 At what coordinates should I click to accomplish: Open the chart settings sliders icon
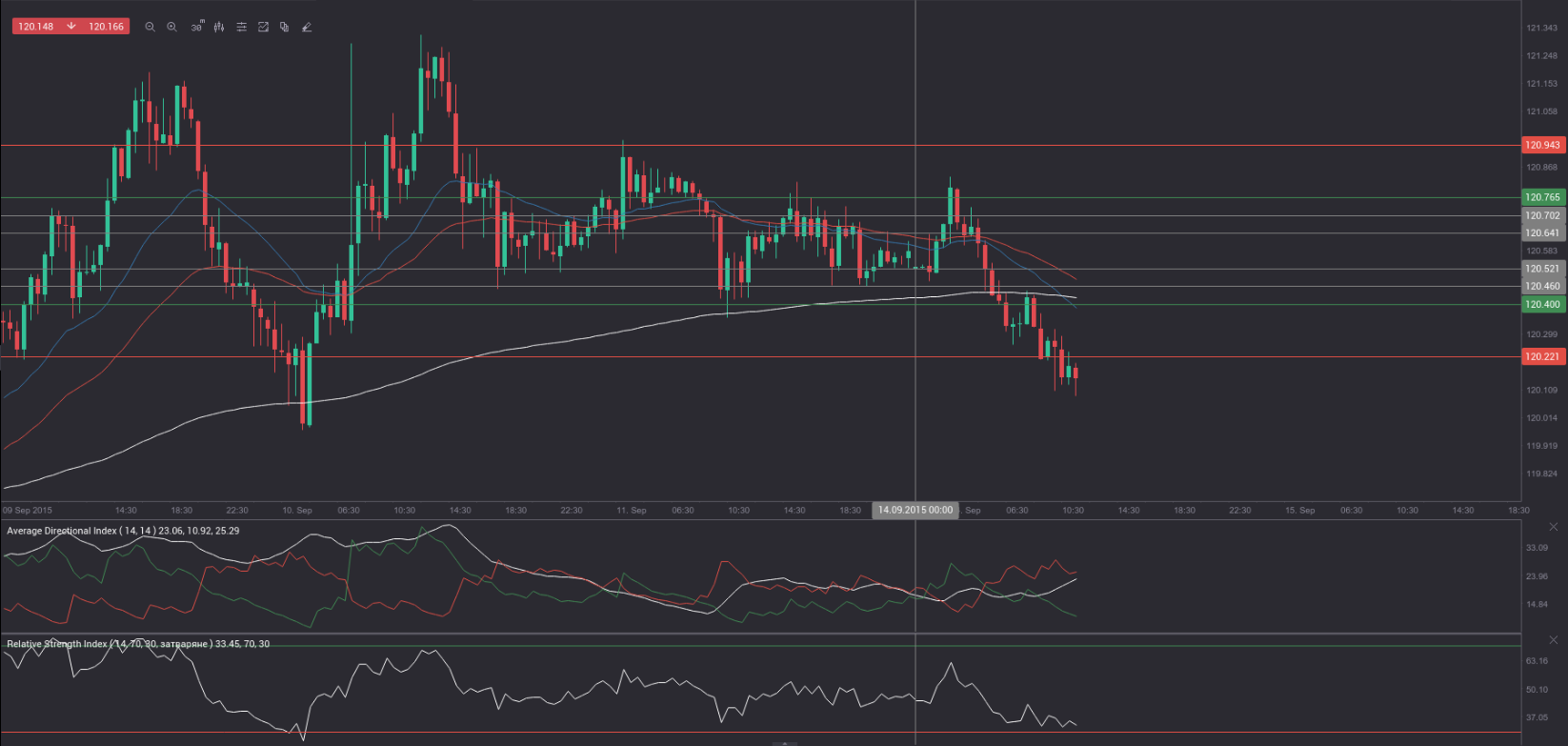241,28
